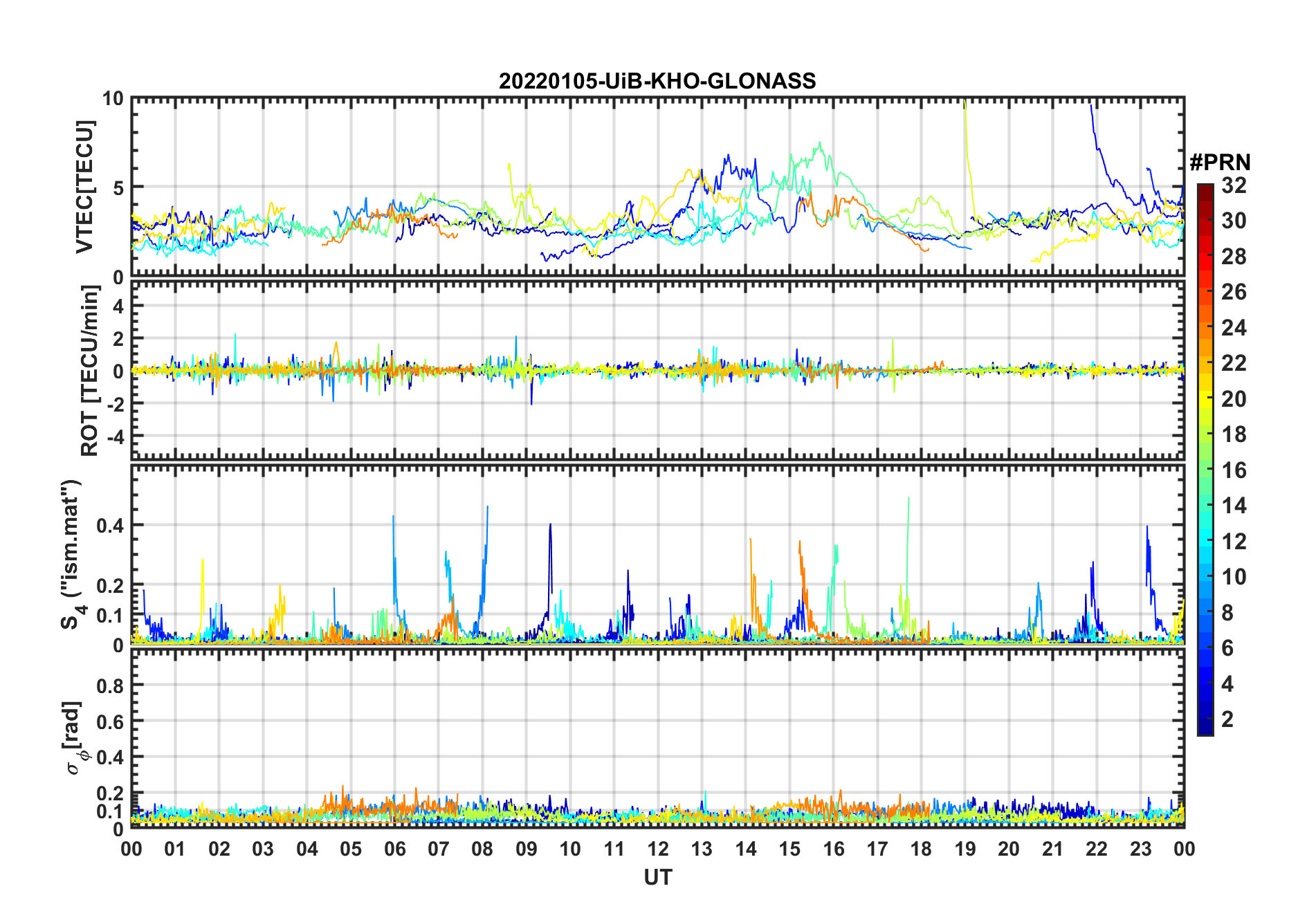Click the #PRN colorbar title
1316x920 pixels.
1220,163
